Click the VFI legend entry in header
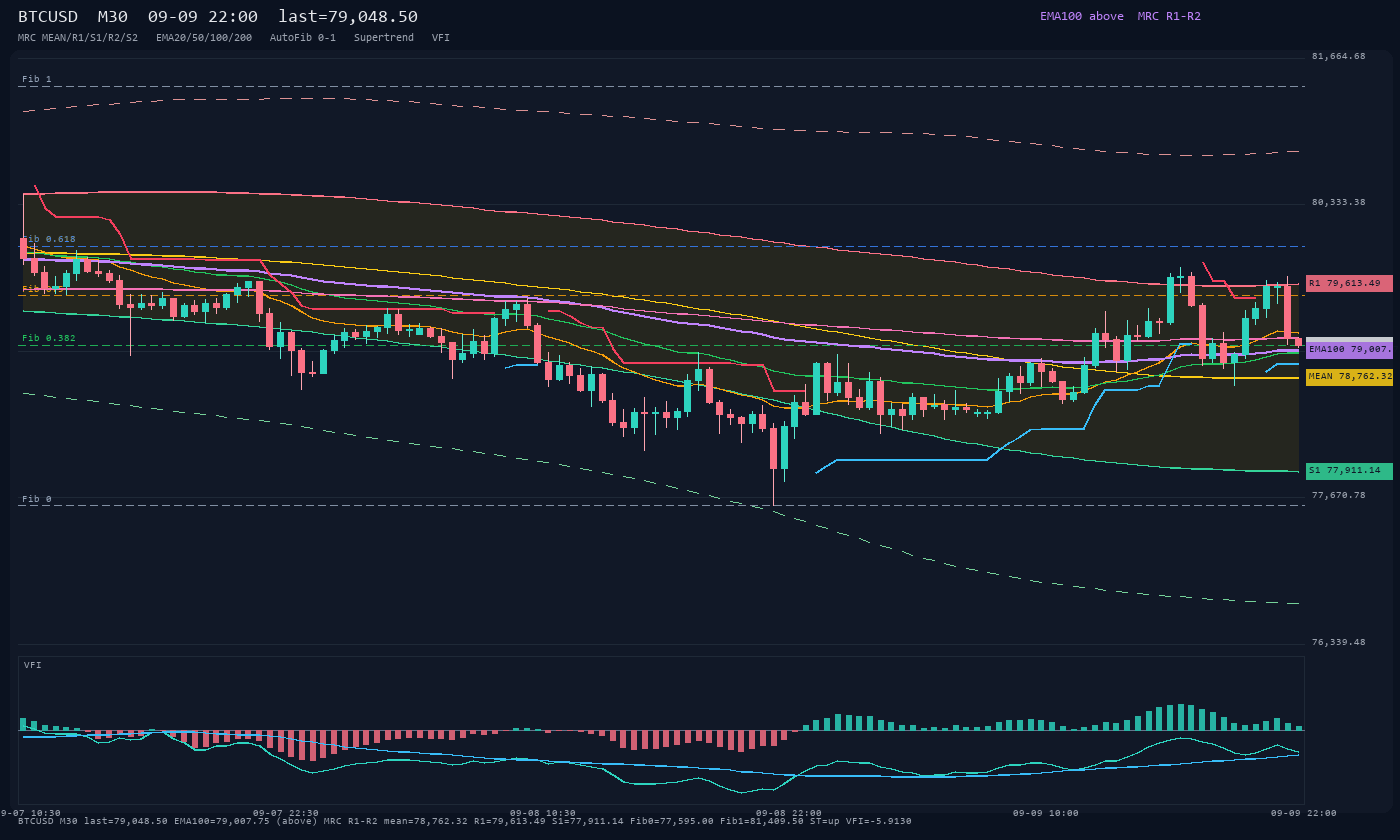Viewport: 1400px width, 840px height. tap(441, 37)
